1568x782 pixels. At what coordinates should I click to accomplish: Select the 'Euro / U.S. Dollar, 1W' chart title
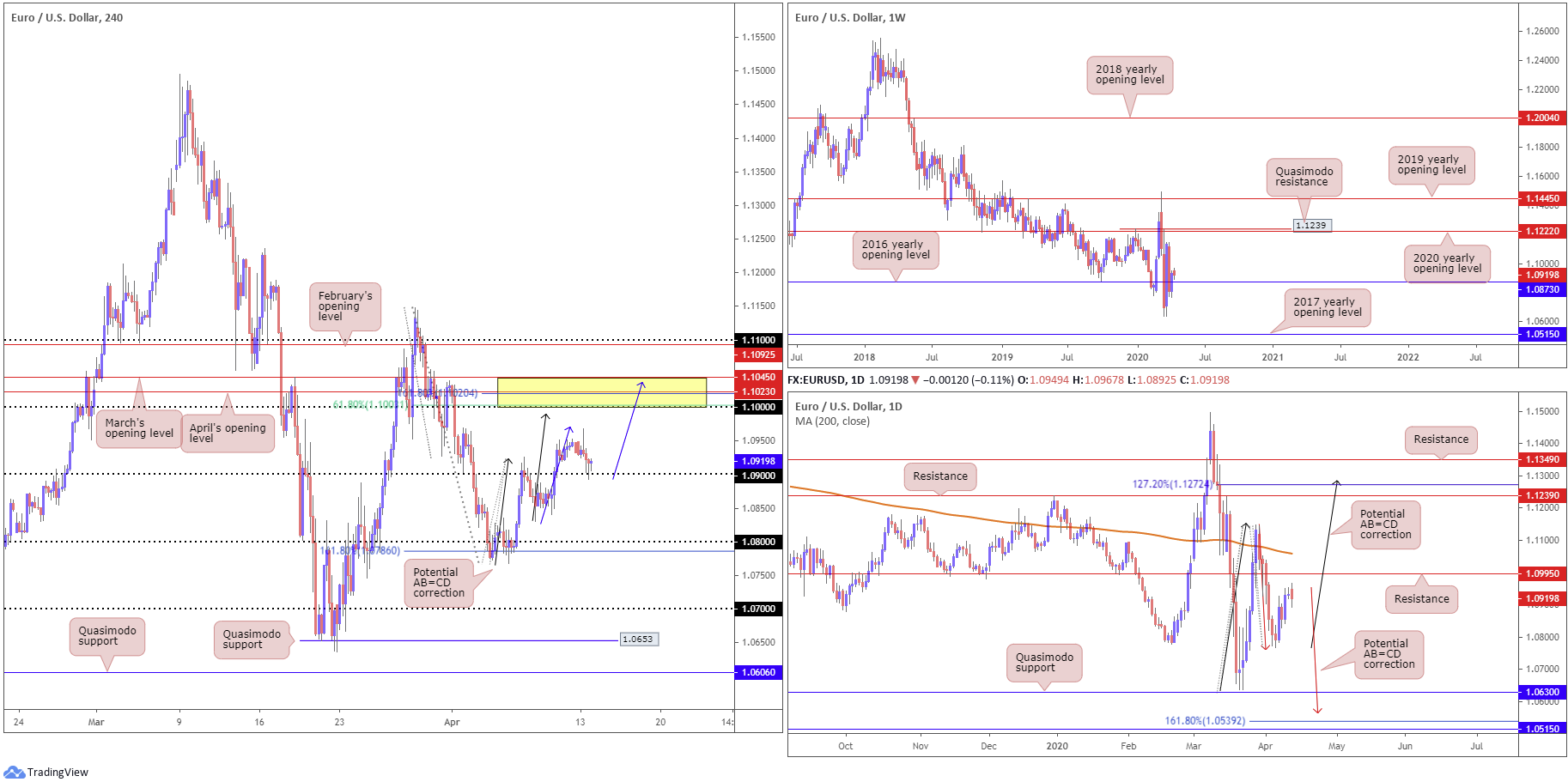(850, 17)
